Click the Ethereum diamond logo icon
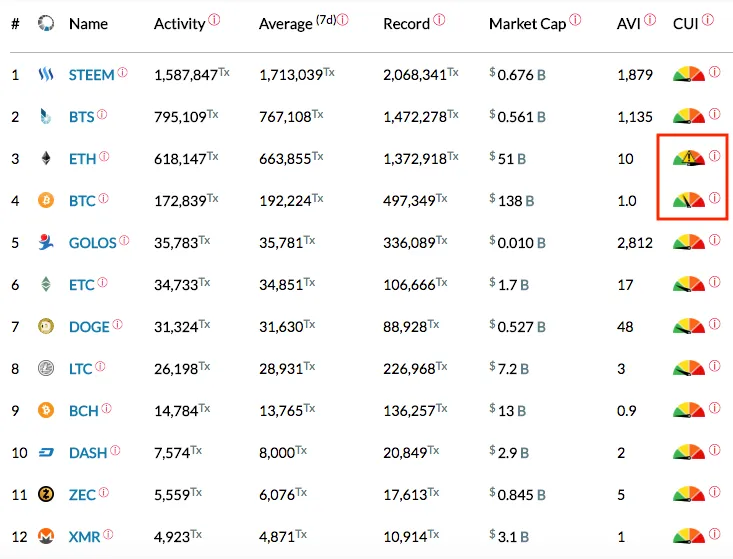This screenshot has width=733, height=559. tap(46, 158)
